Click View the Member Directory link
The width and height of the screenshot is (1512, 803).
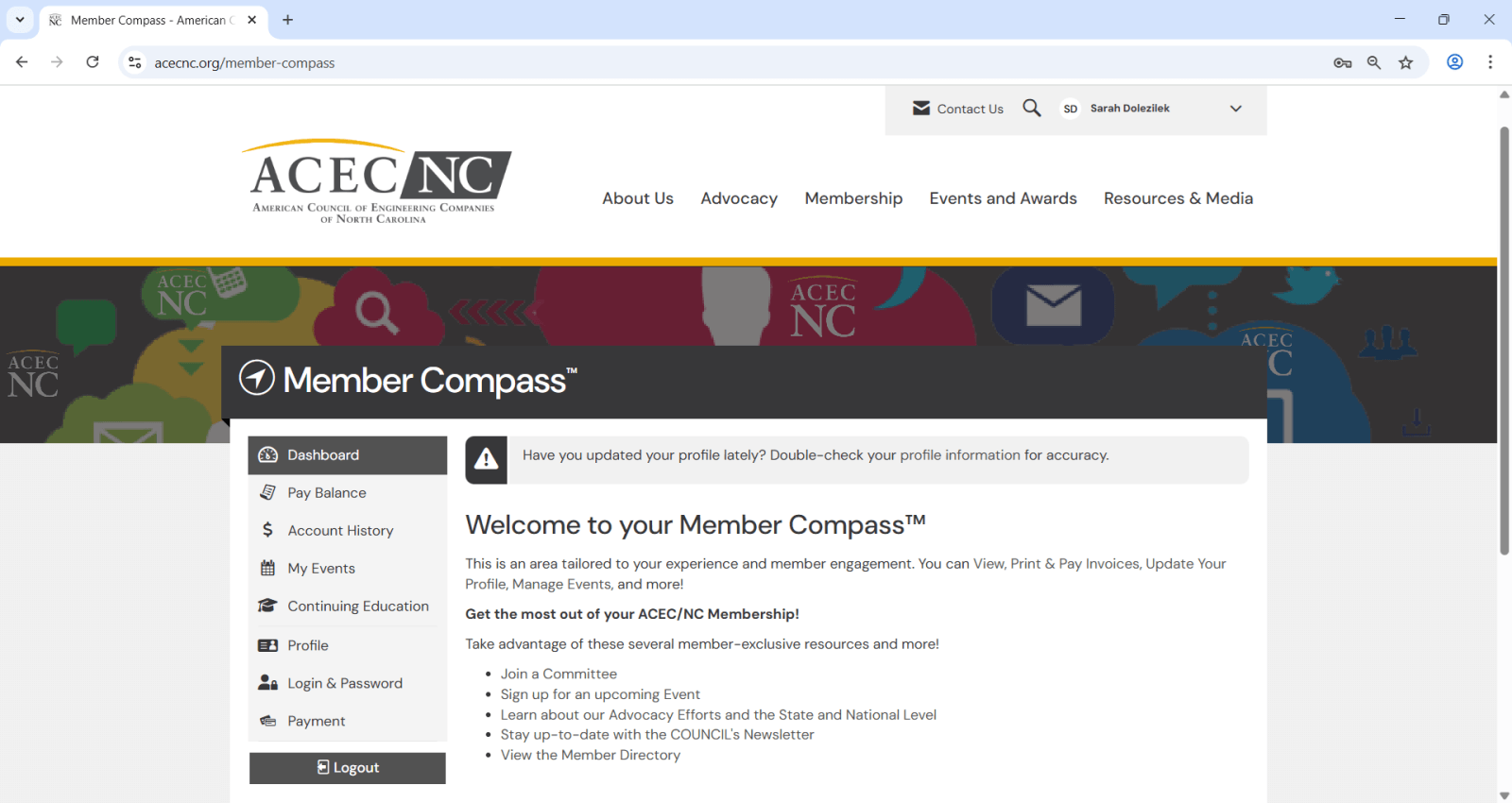[x=591, y=756]
